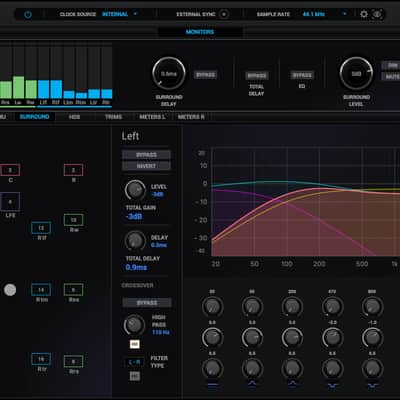The height and width of the screenshot is (400, 400).
Task: Toggle the blue power icon
Action: pyautogui.click(x=28, y=14)
